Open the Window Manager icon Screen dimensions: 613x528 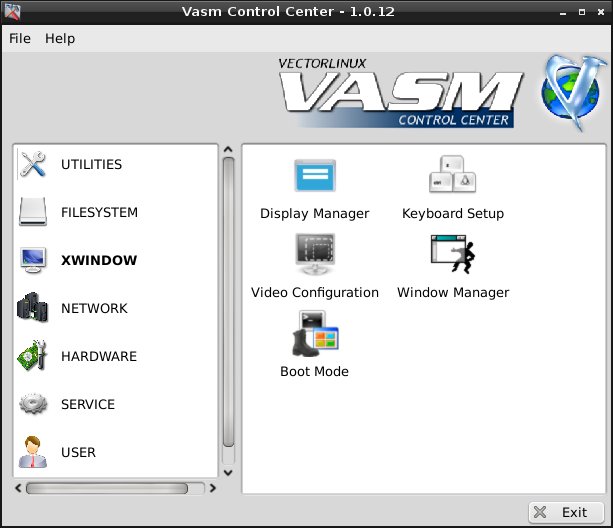tap(452, 255)
